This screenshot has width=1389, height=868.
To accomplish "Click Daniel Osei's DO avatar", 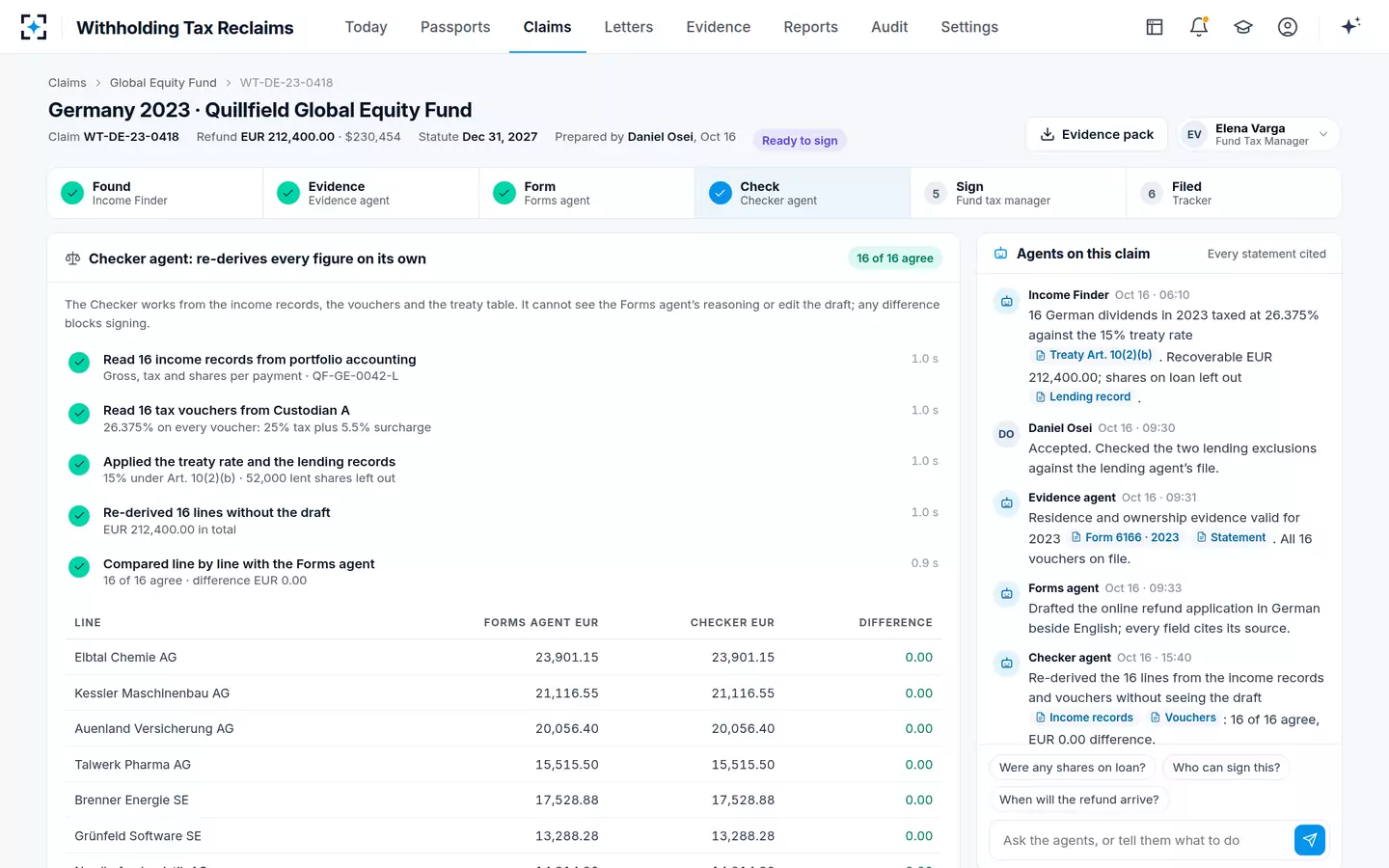I will tap(1006, 434).
